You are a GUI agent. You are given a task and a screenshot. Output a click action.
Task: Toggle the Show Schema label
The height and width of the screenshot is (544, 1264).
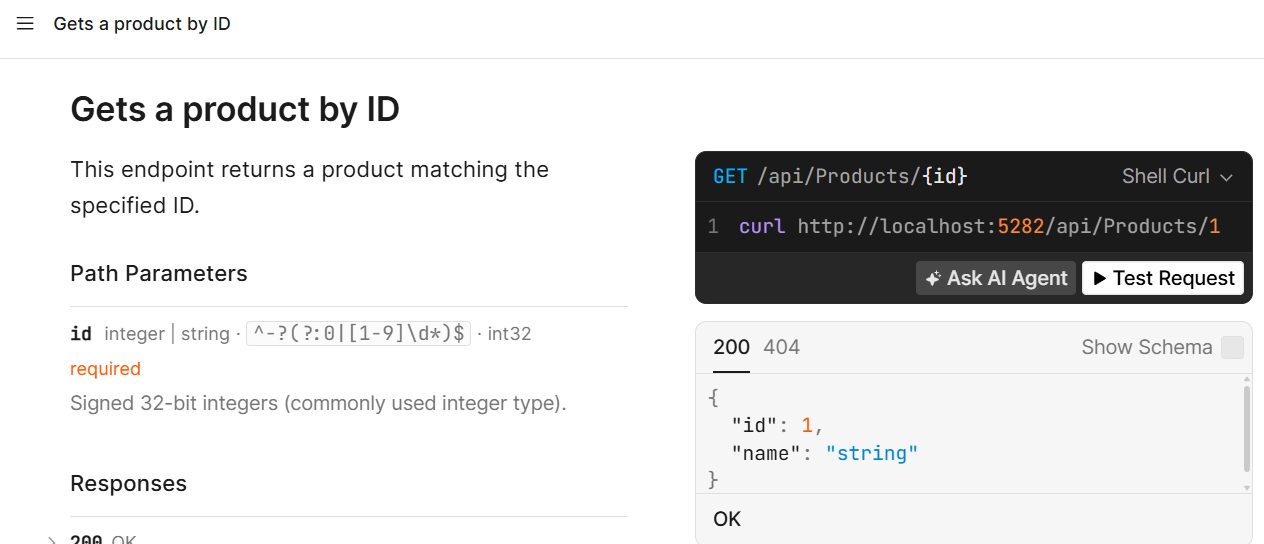(x=1147, y=347)
